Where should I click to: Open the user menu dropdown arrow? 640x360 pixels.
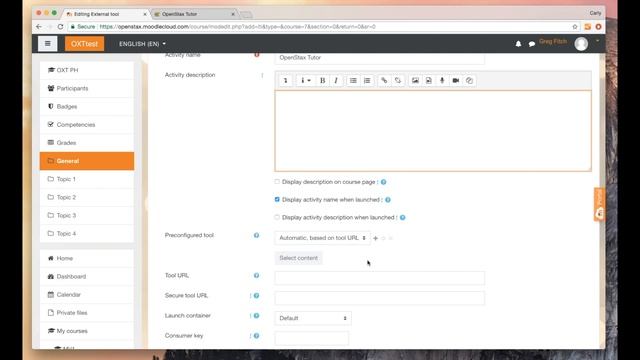598,41
